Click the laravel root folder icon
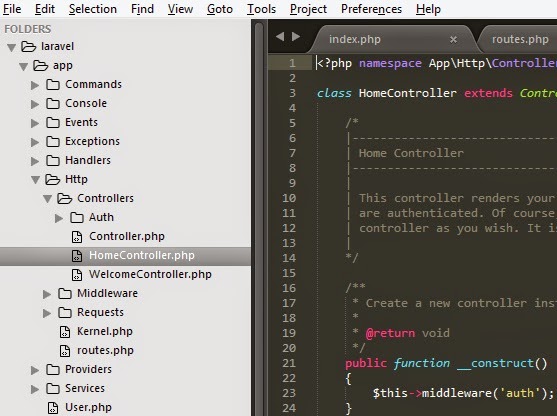Image resolution: width=557 pixels, height=416 pixels. point(28,47)
